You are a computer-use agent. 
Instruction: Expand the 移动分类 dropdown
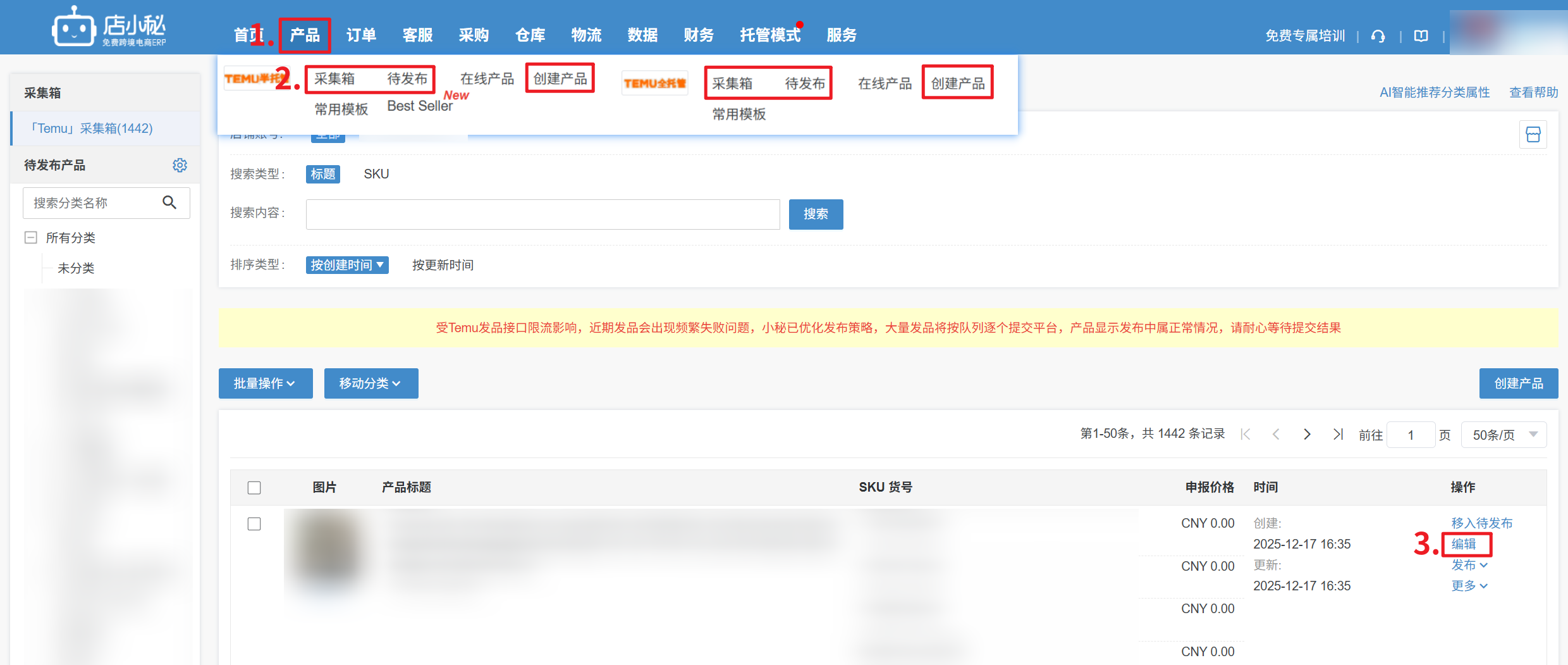point(371,383)
